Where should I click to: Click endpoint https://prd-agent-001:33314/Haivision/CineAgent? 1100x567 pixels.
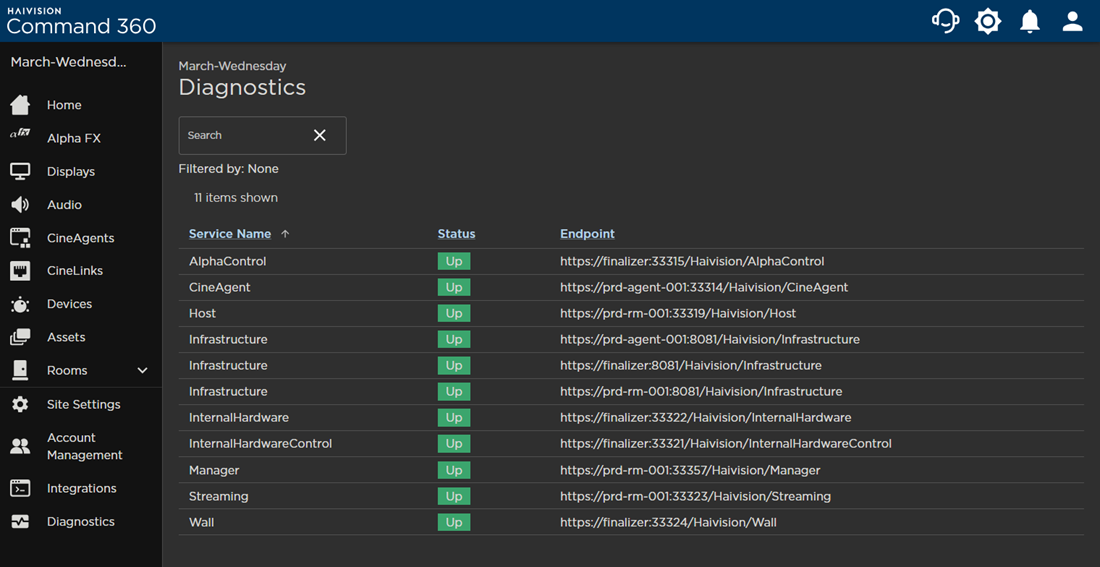tap(704, 287)
